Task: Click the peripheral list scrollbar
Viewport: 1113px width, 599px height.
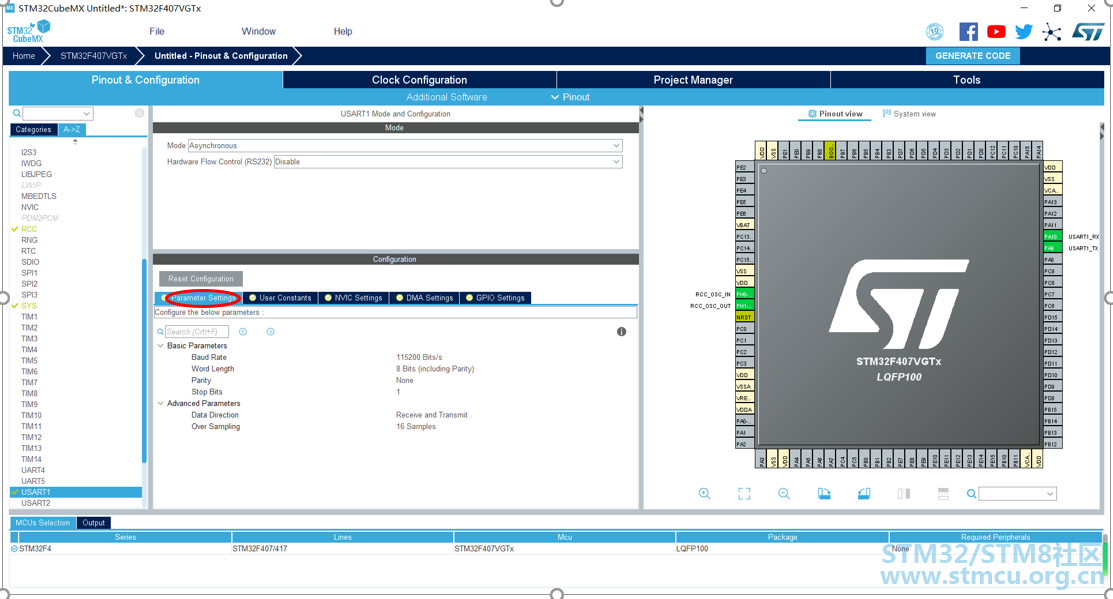Action: pyautogui.click(x=144, y=362)
